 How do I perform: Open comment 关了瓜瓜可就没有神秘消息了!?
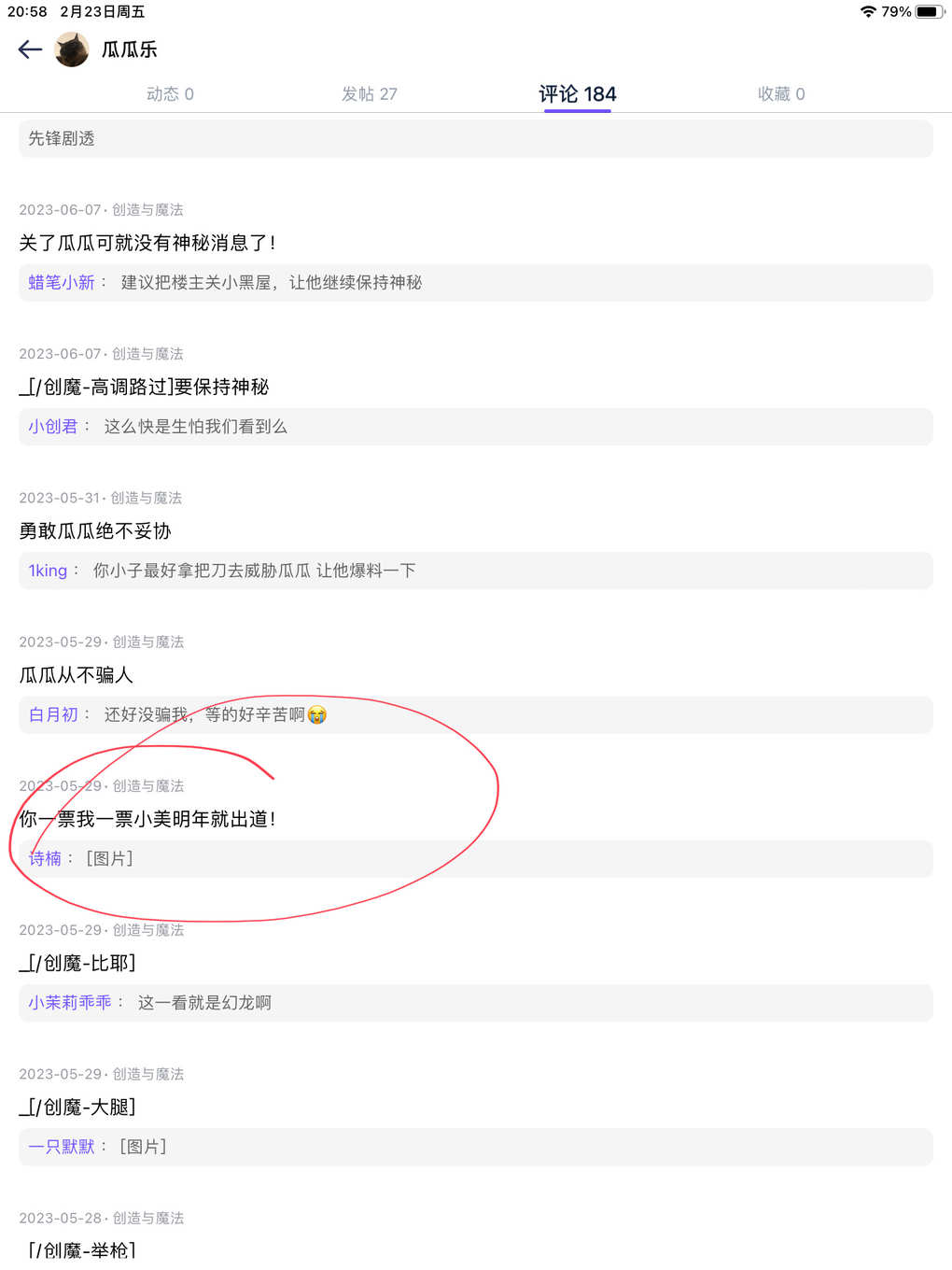[x=147, y=243]
